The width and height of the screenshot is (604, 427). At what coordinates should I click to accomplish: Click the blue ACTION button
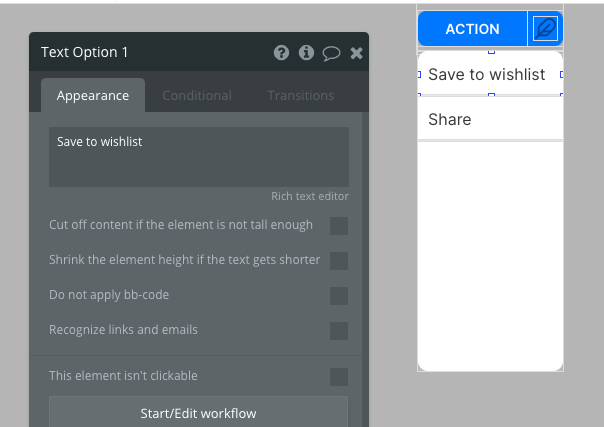472,29
